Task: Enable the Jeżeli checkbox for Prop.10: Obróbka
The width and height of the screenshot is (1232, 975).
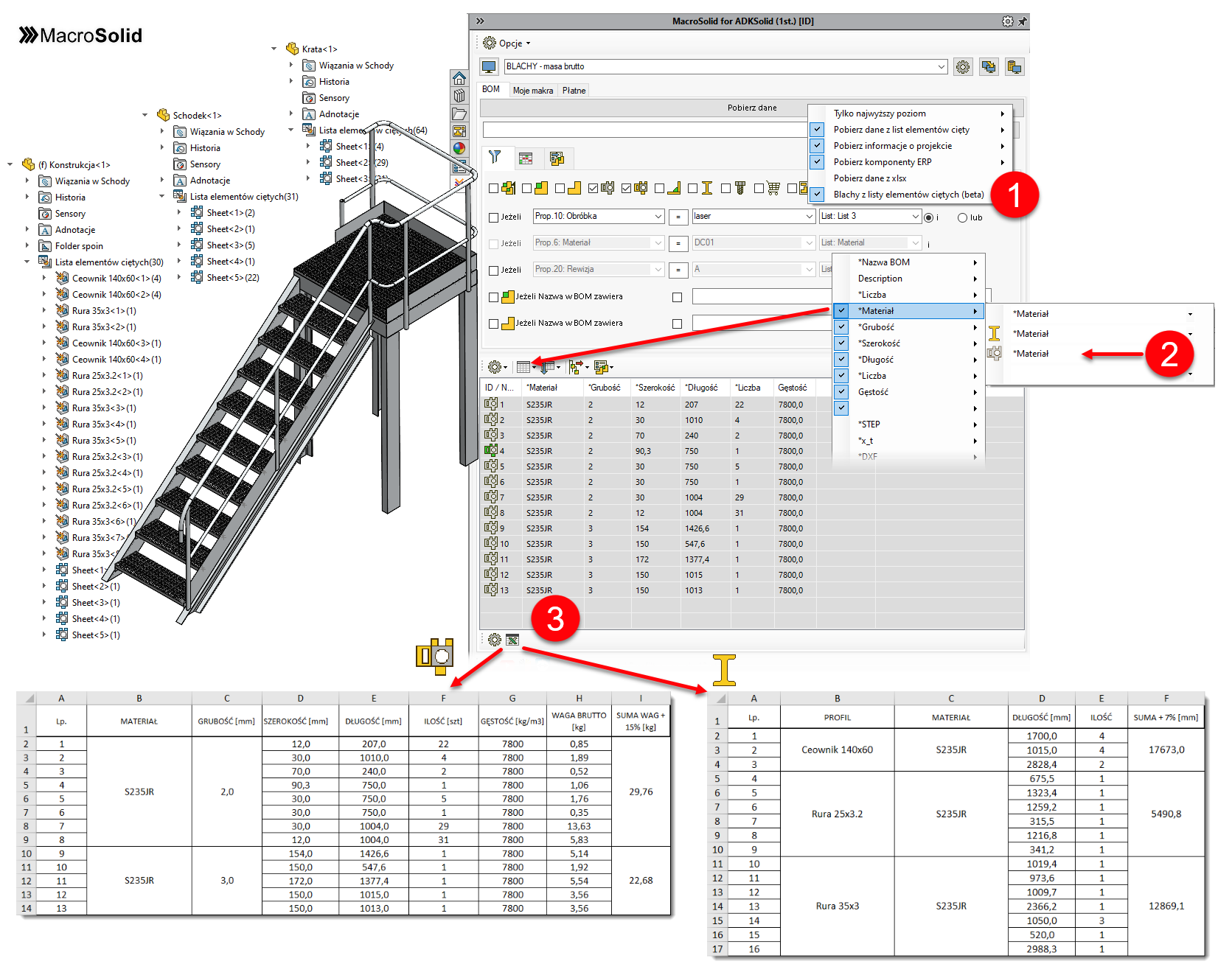Action: pos(494,217)
